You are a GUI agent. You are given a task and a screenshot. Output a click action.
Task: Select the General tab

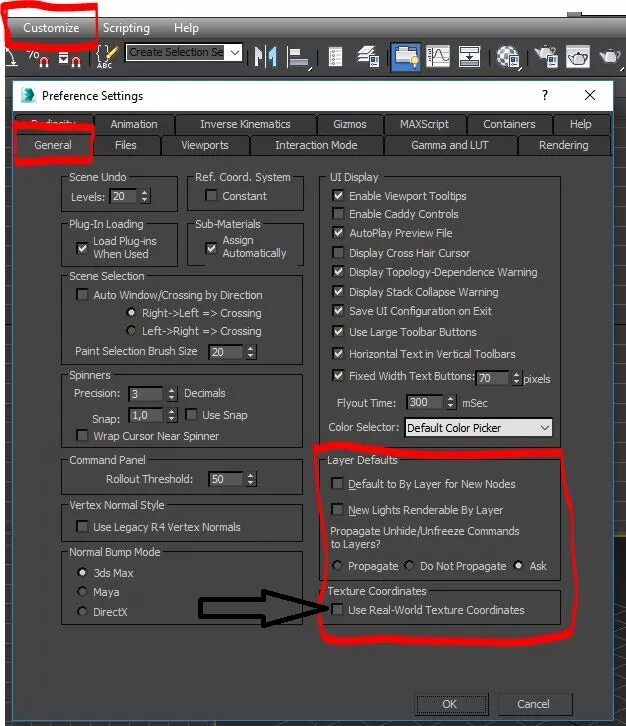(53, 145)
